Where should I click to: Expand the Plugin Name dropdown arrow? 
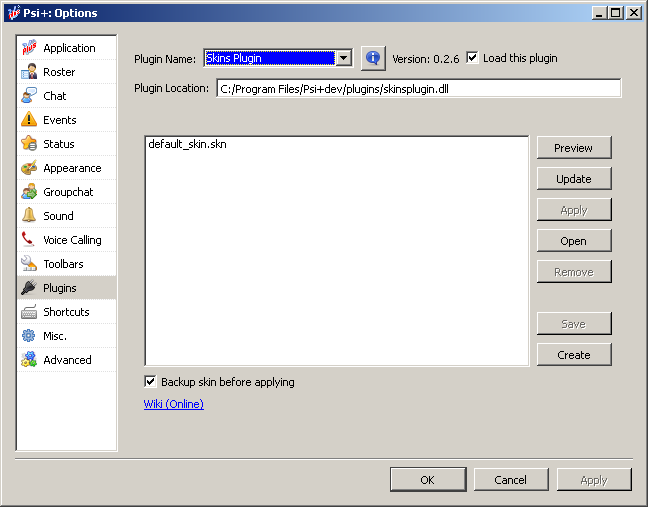pyautogui.click(x=344, y=58)
